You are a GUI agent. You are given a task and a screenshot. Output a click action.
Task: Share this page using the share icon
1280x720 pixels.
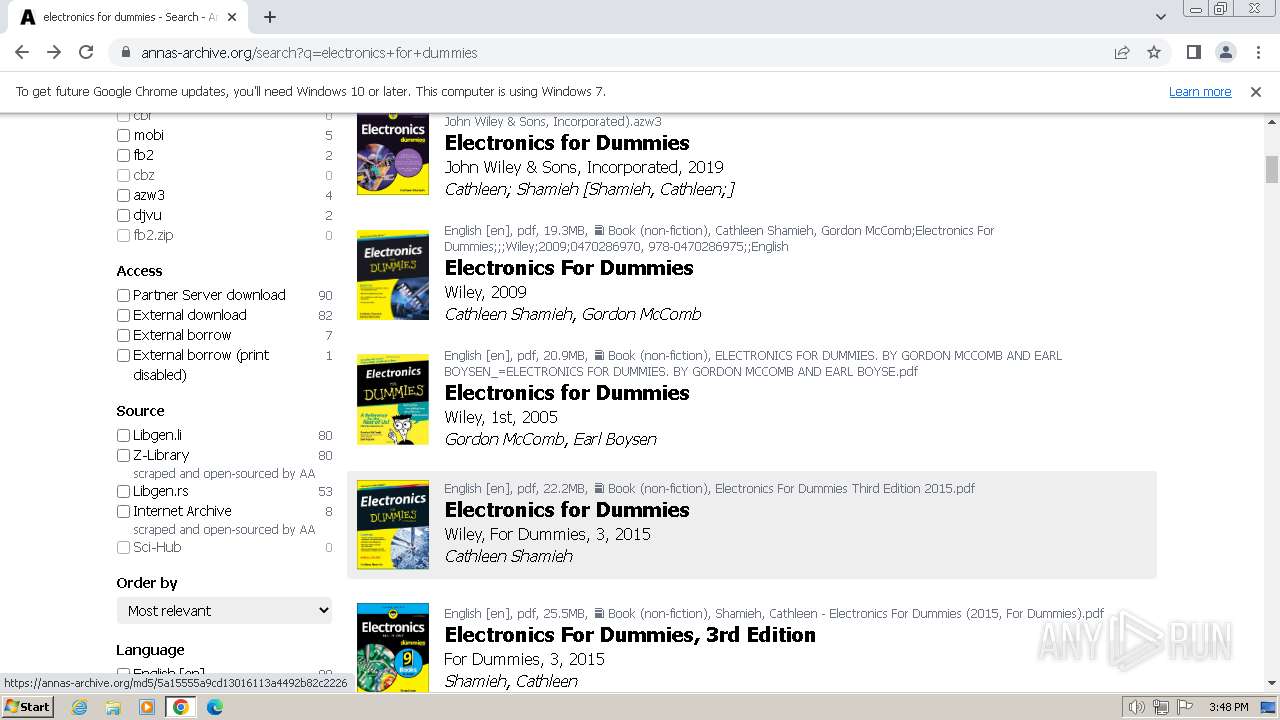(1122, 53)
